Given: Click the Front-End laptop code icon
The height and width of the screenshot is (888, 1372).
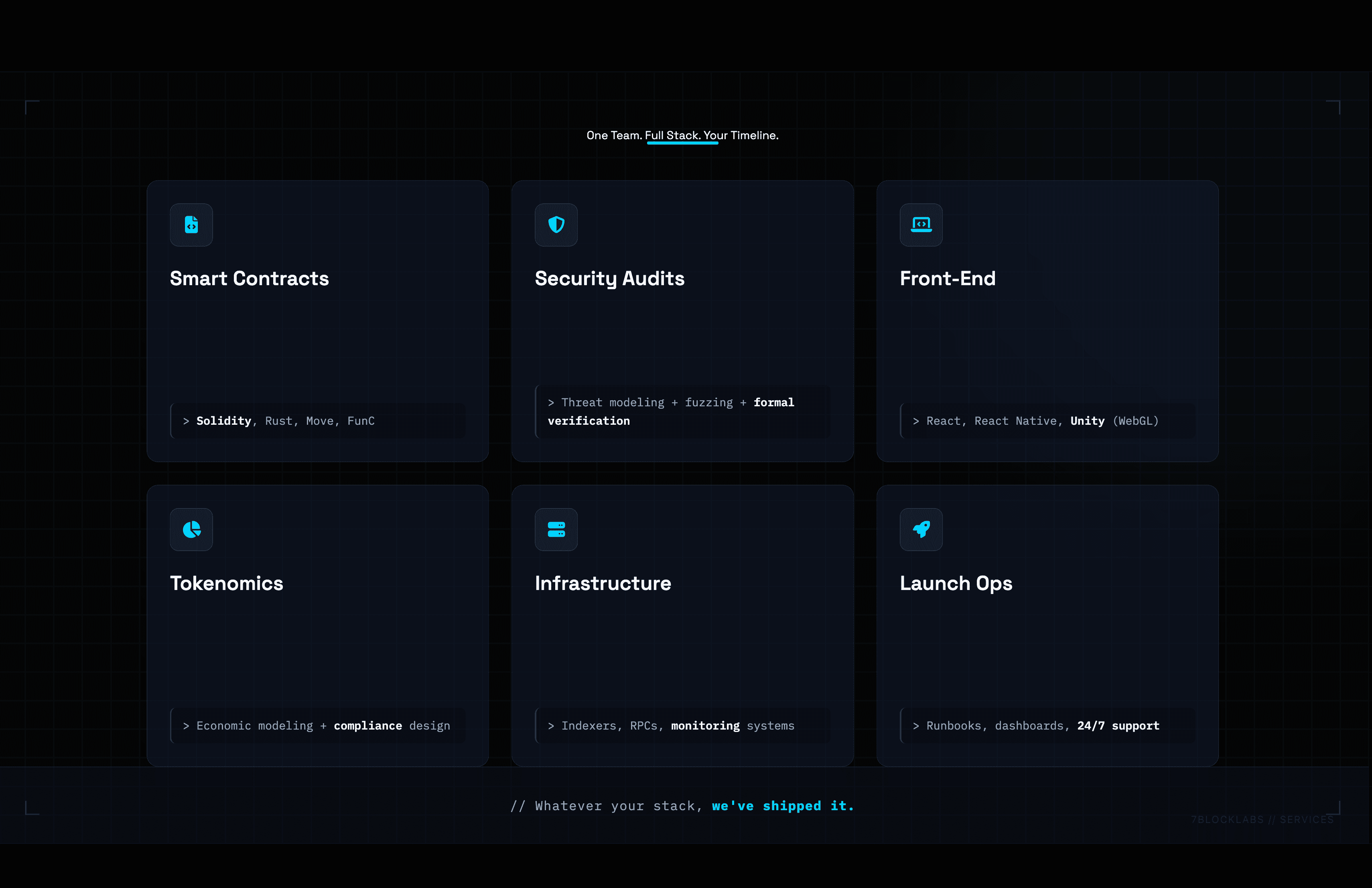Looking at the screenshot, I should click(x=921, y=225).
